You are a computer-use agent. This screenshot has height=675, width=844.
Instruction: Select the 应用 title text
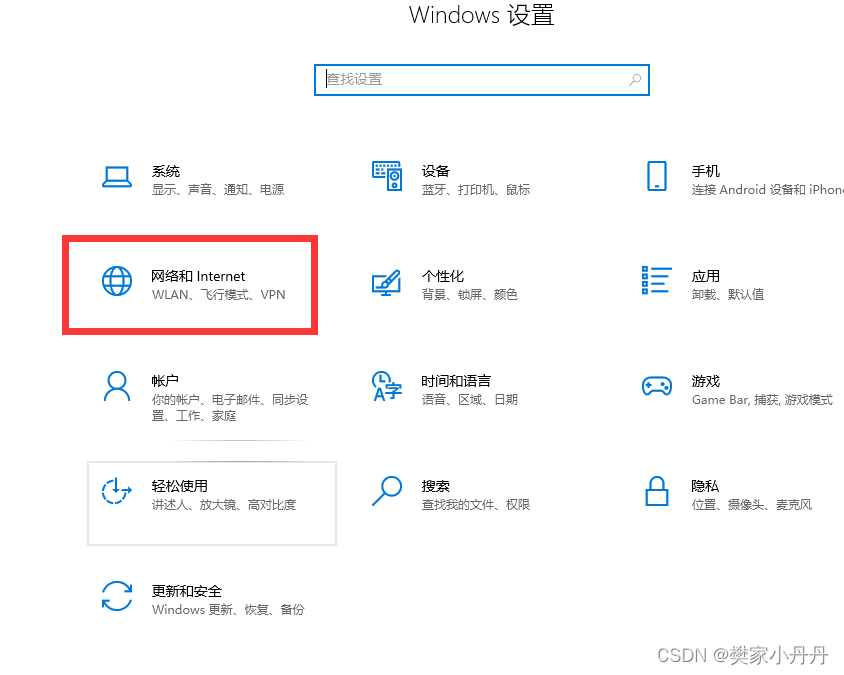pos(706,276)
